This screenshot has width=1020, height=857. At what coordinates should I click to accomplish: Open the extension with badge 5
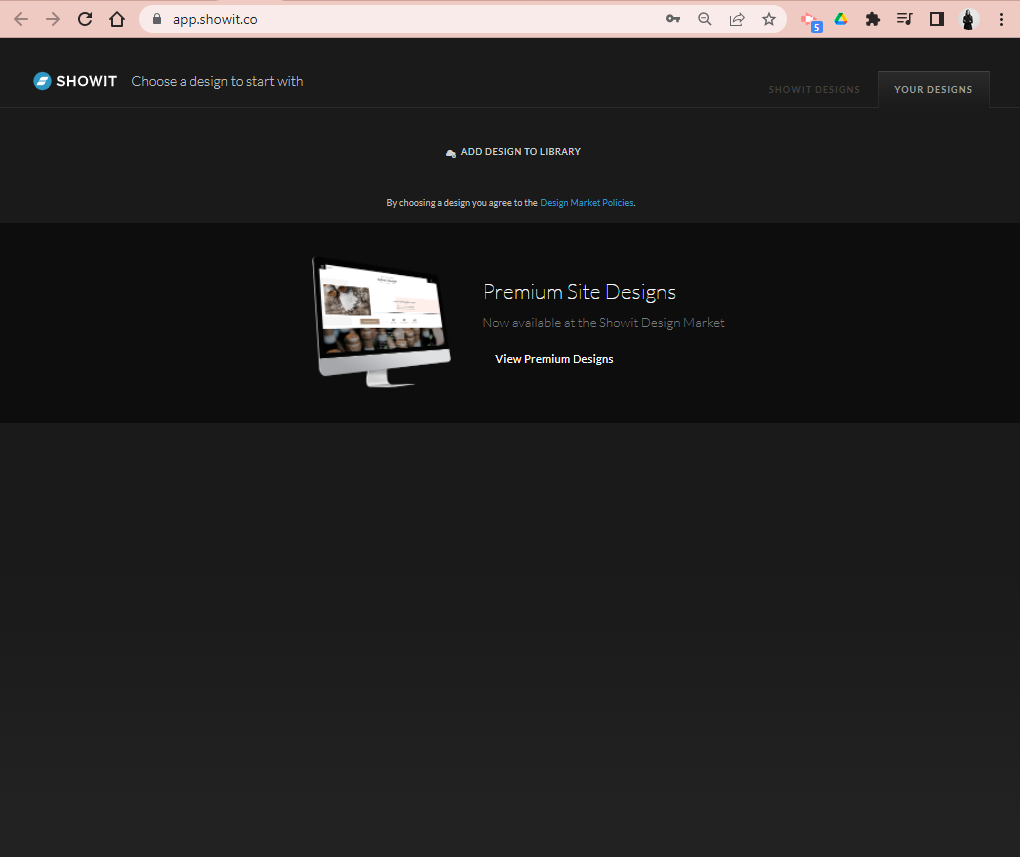(811, 21)
